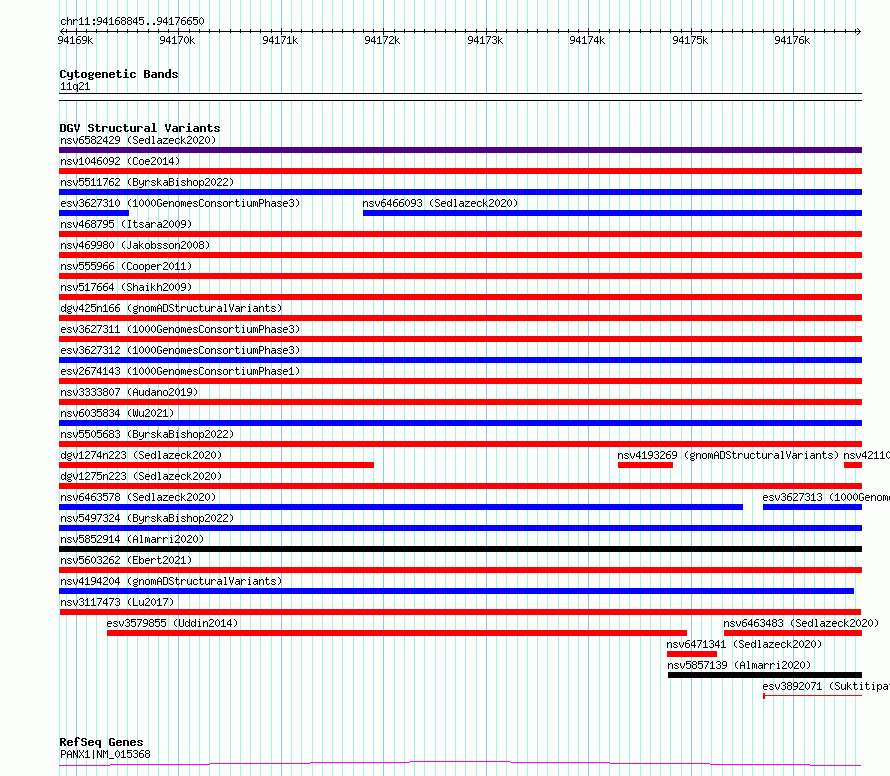Open the nsv6466093 (Sedlazeck2020) label
Screen dimensions: 890x776
(440, 203)
